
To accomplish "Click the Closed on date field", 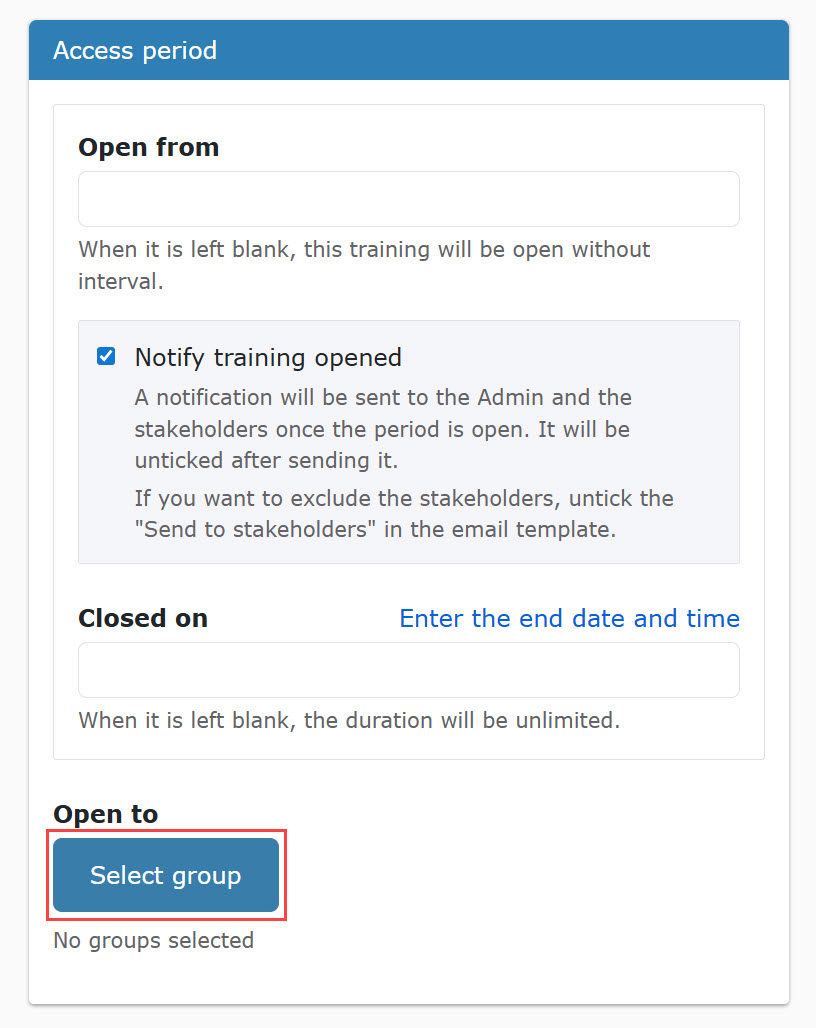I will tap(408, 670).
